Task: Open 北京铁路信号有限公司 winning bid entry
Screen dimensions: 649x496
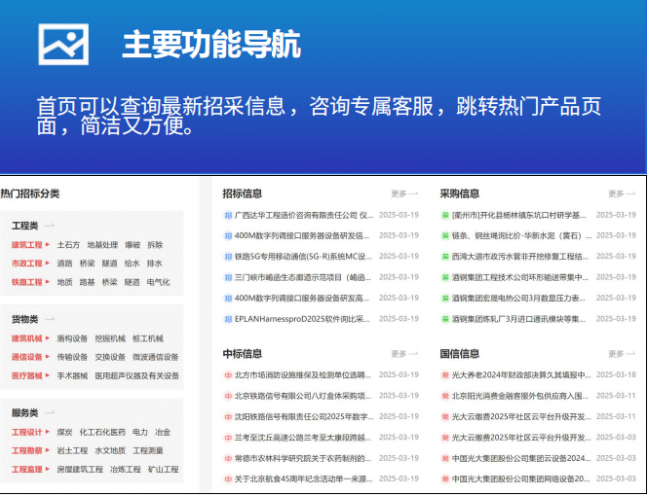Action: (x=303, y=396)
